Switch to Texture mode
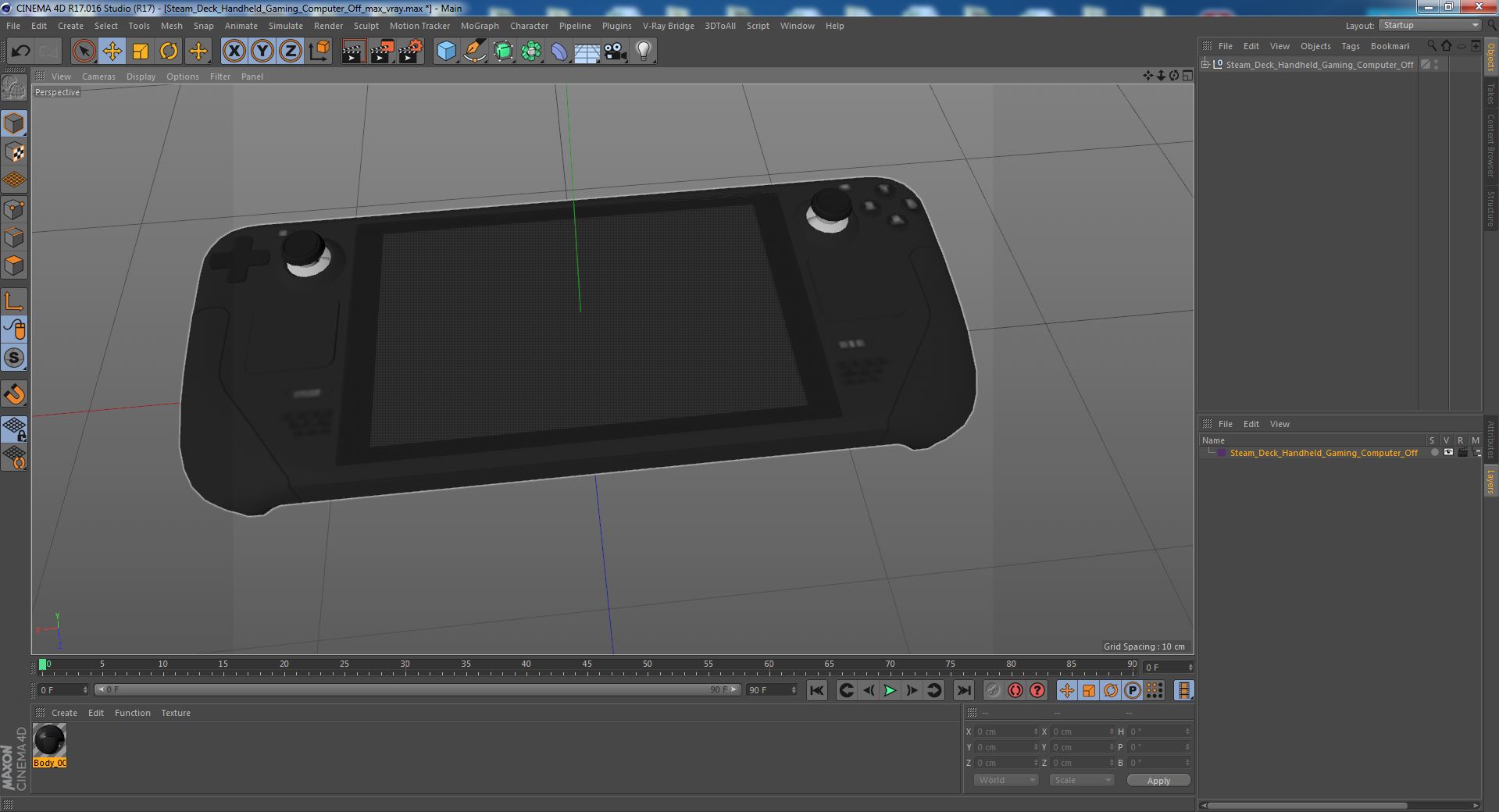Screen dimensions: 1499x812 (x=14, y=152)
